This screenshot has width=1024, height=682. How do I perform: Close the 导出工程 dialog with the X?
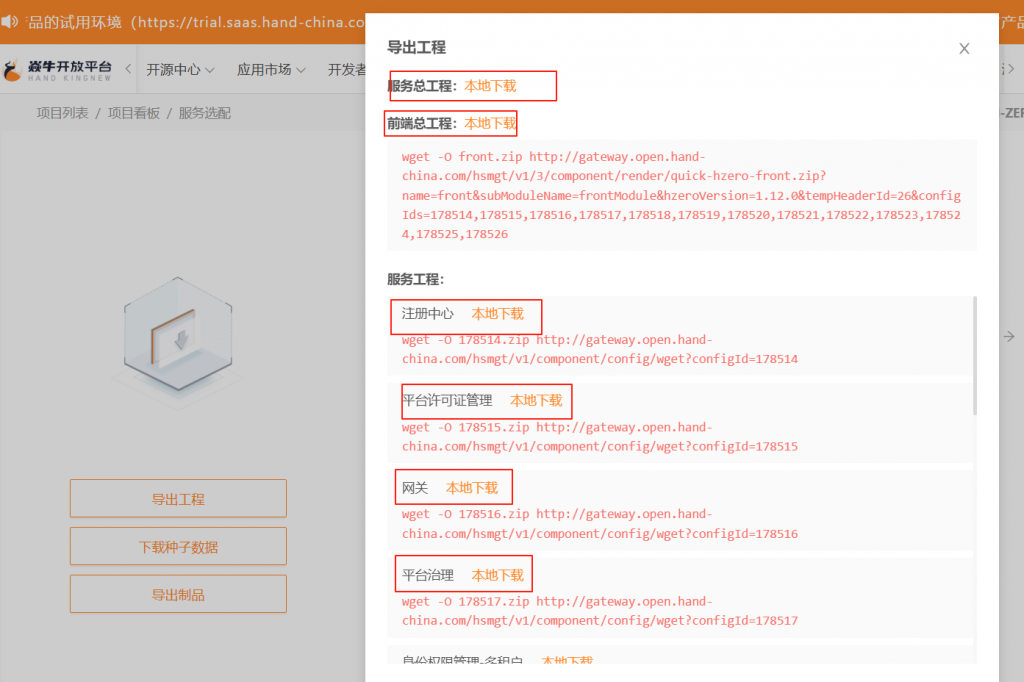(964, 48)
